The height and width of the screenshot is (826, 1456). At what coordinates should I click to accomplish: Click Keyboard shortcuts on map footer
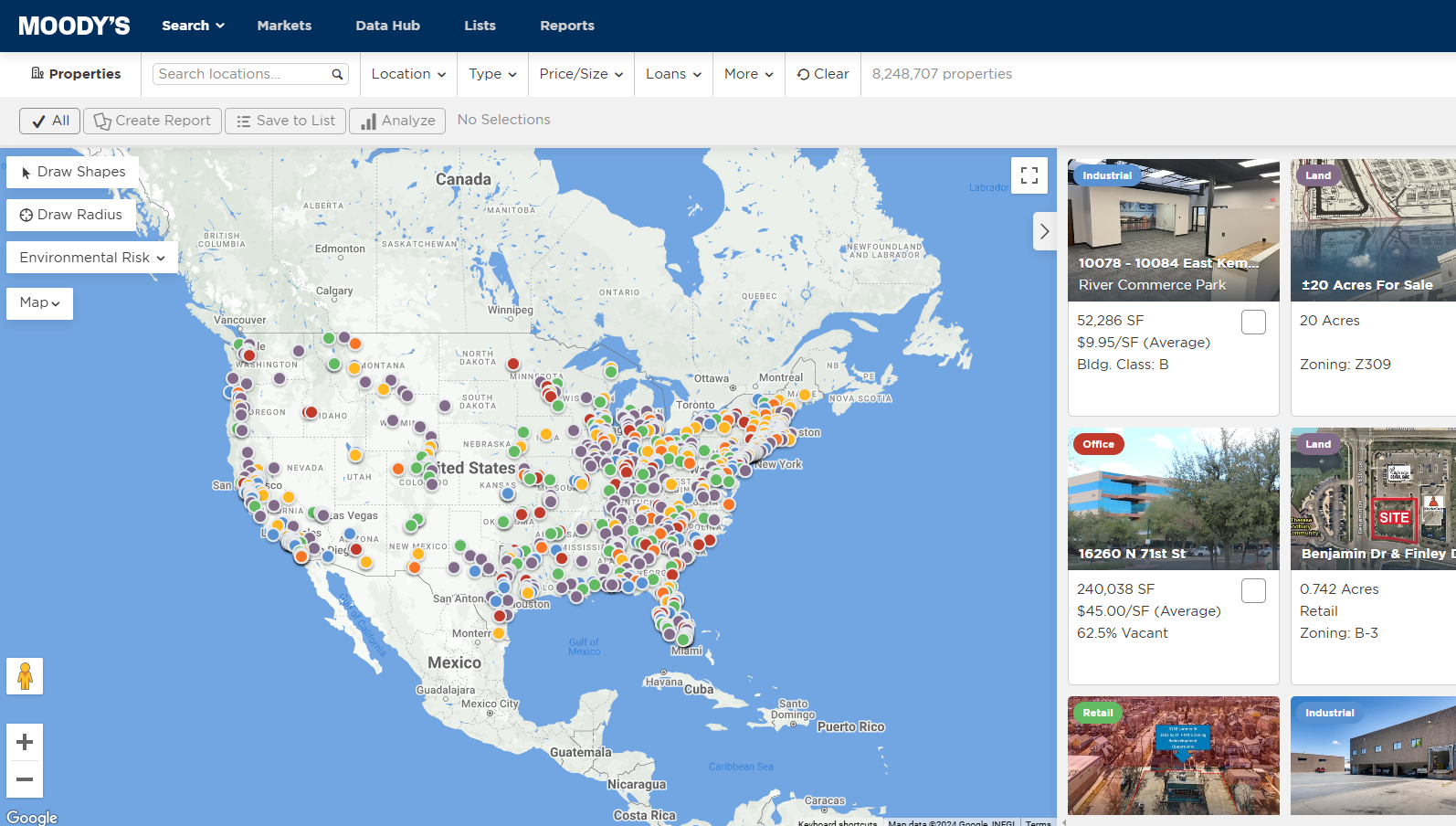coord(838,822)
